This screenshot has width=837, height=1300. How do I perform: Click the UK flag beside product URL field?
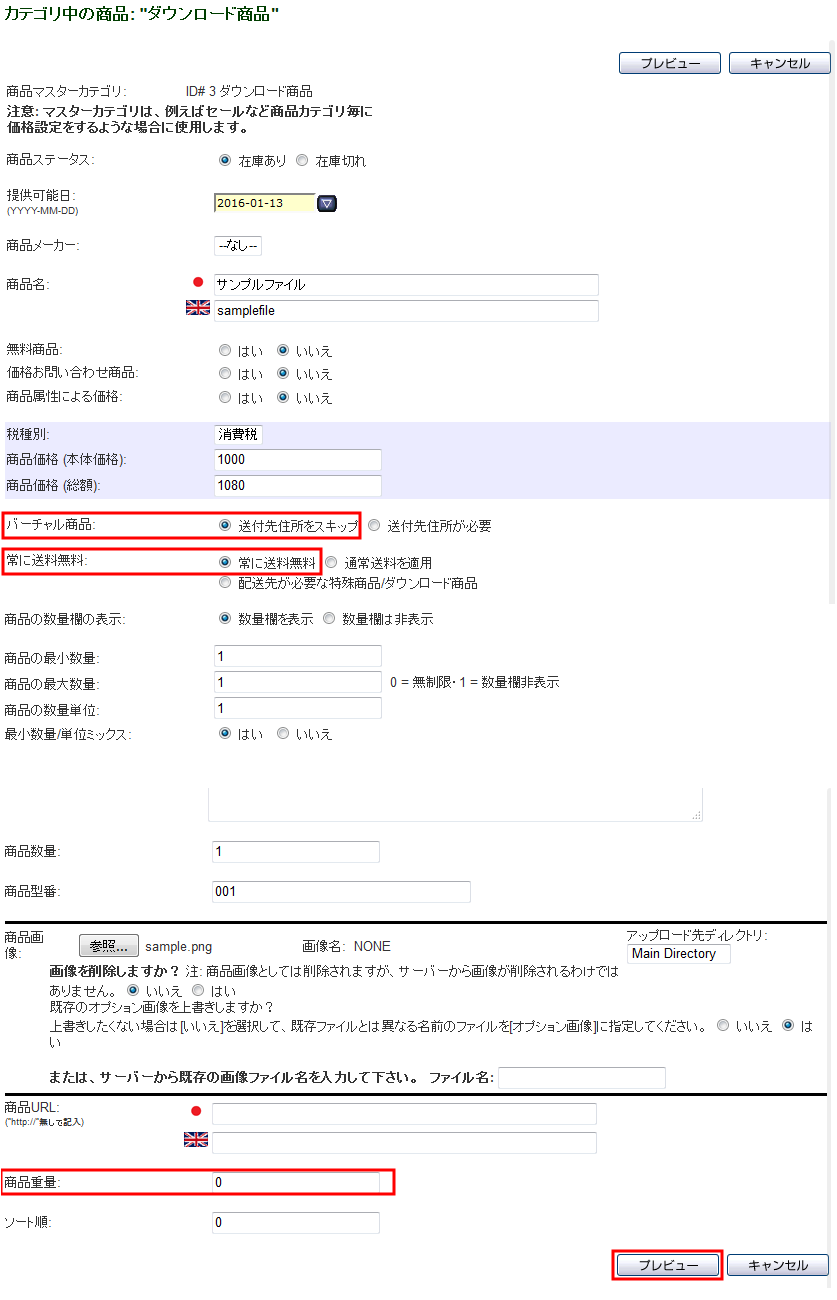pos(196,1140)
